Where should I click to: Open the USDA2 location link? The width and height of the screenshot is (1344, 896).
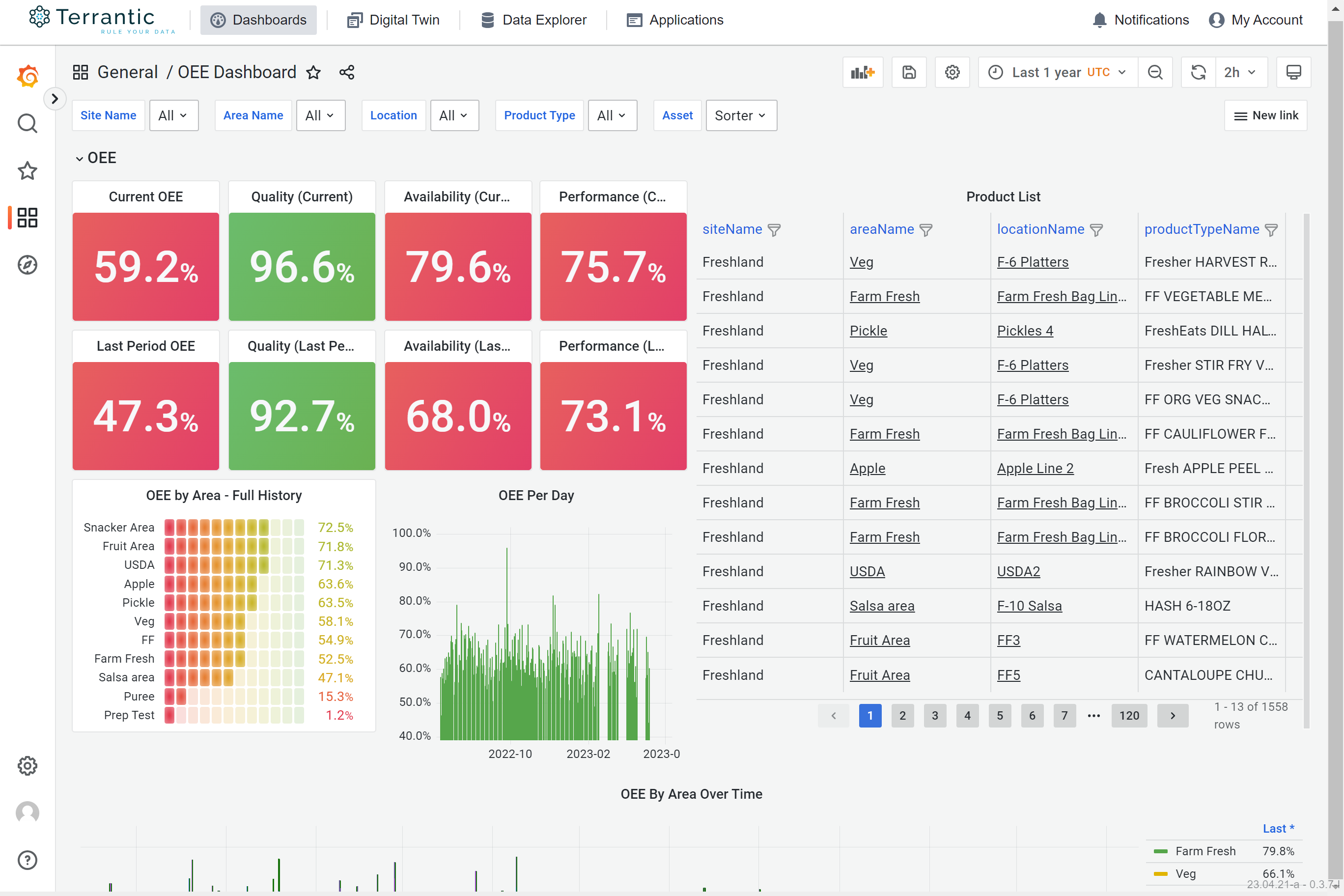pyautogui.click(x=1018, y=571)
